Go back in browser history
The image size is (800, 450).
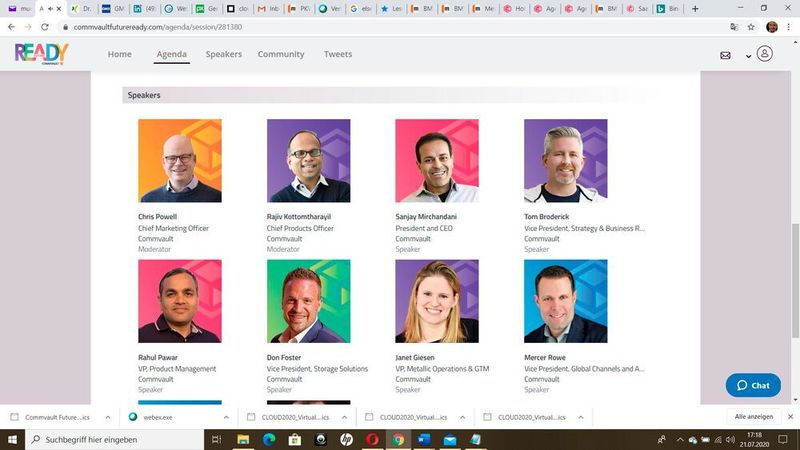click(11, 27)
